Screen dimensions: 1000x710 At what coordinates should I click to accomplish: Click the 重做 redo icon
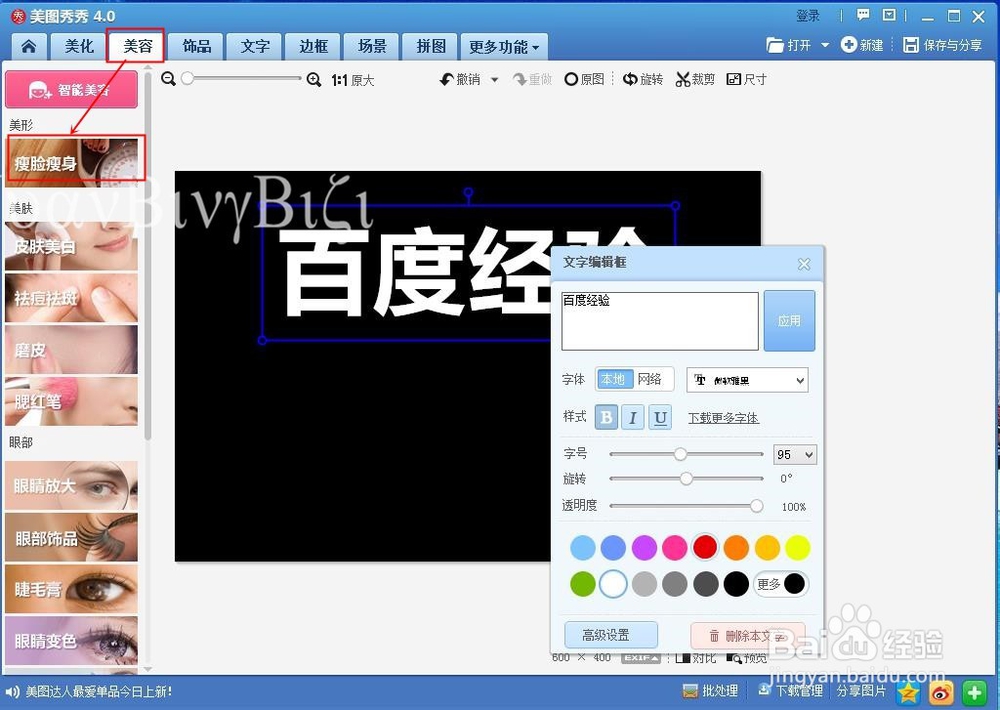click(520, 79)
